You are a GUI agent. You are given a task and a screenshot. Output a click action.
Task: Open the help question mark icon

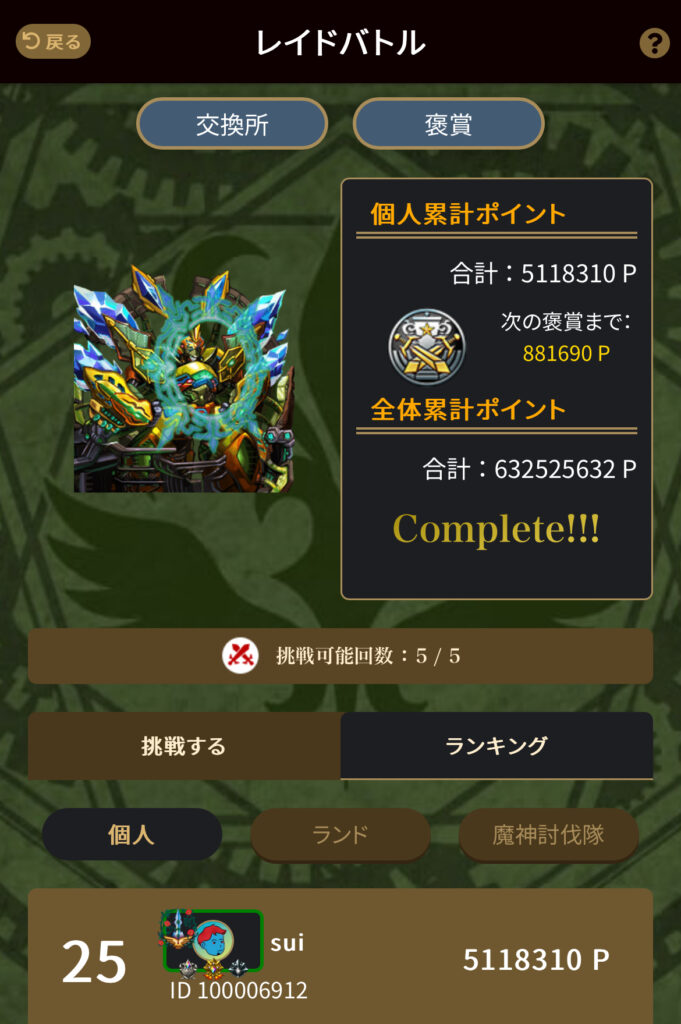coord(654,43)
